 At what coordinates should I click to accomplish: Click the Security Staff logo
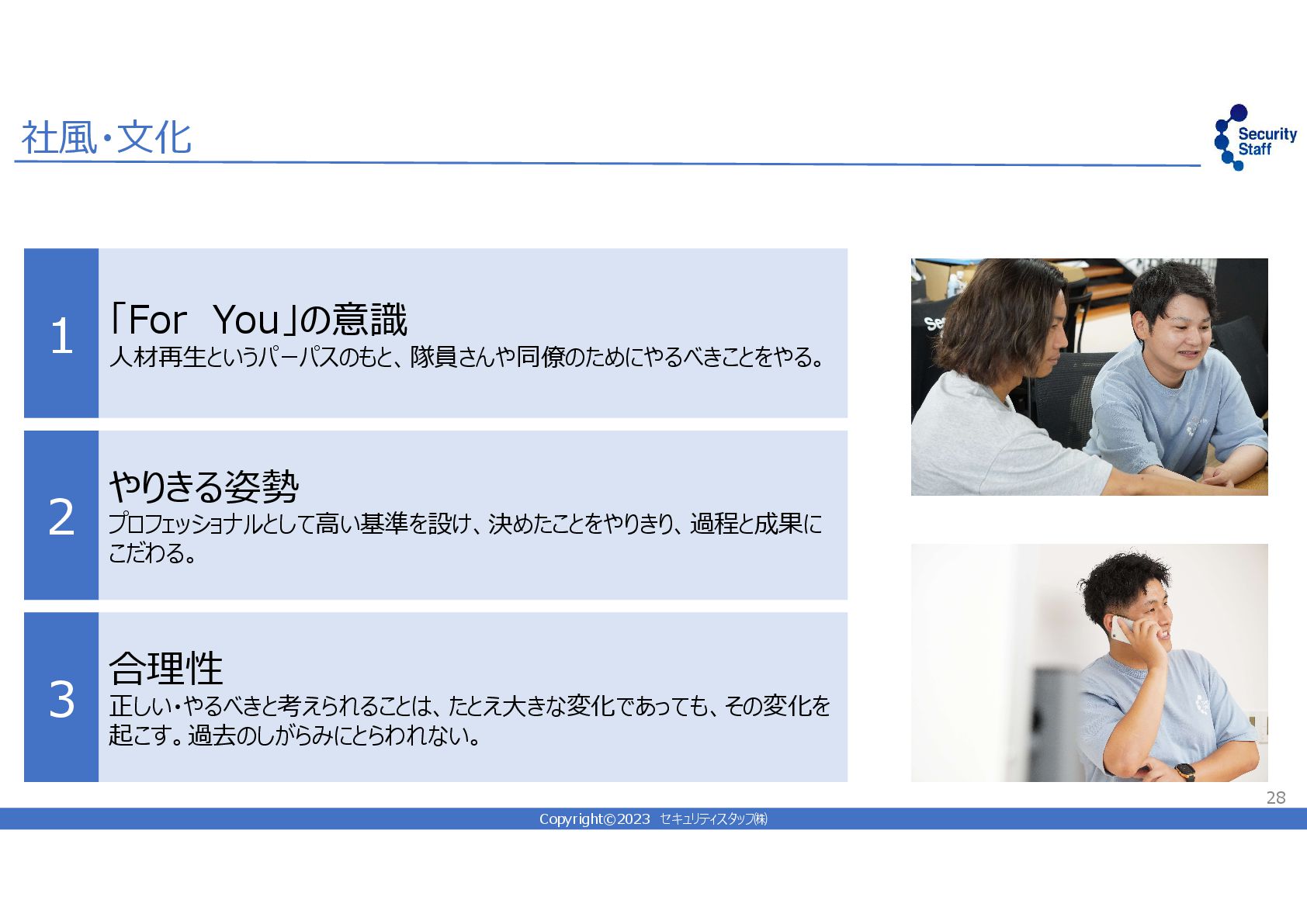pos(1255,138)
